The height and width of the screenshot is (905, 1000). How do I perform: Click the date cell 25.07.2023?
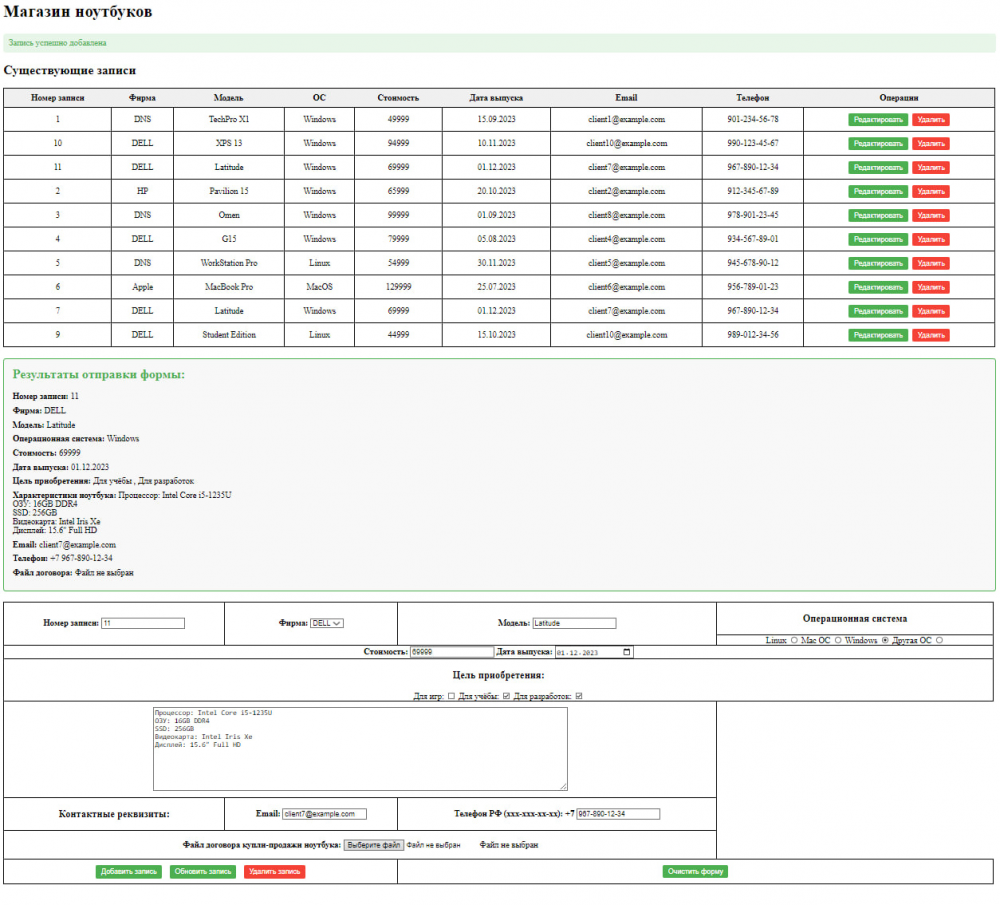[x=496, y=287]
